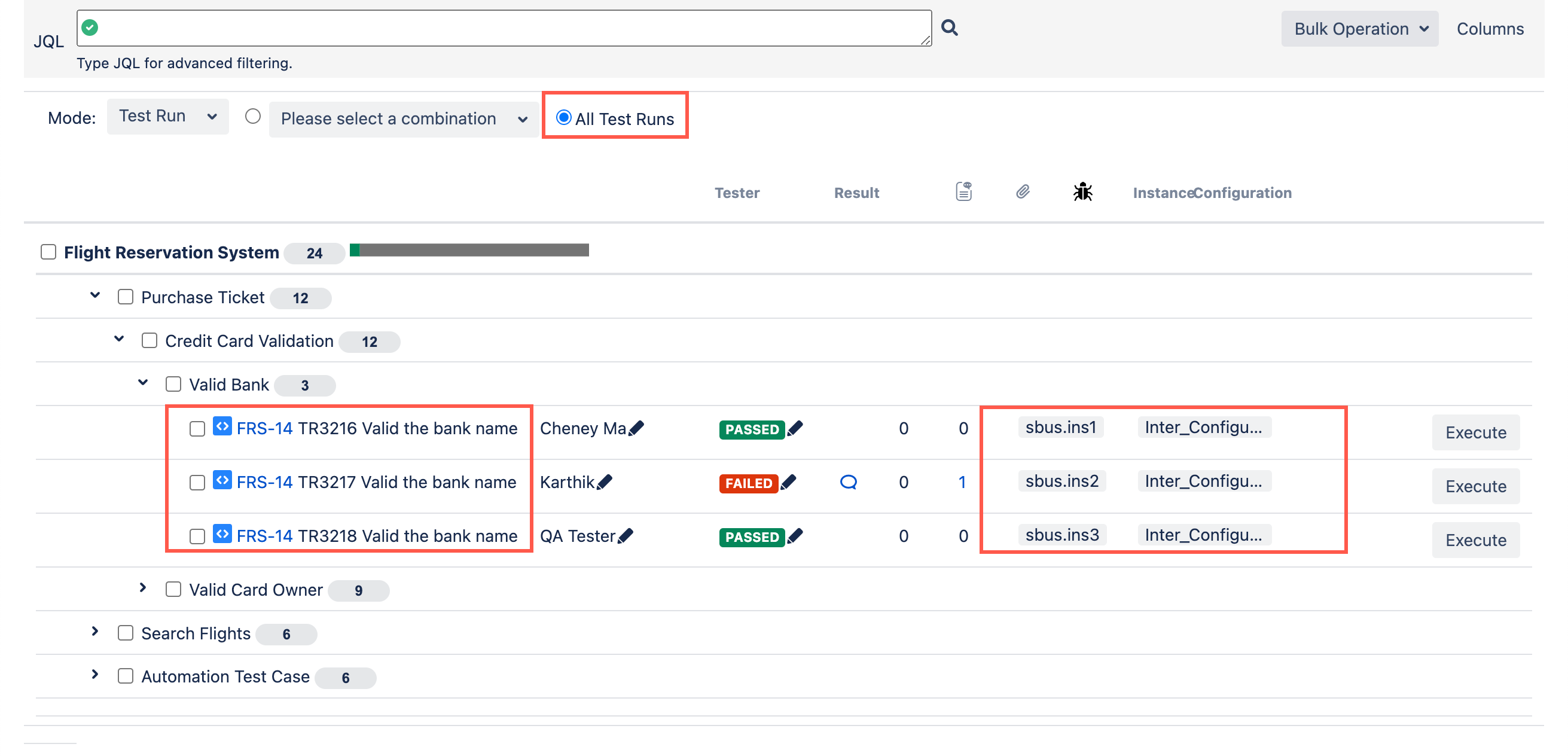Click the notes column header icon

[x=963, y=192]
